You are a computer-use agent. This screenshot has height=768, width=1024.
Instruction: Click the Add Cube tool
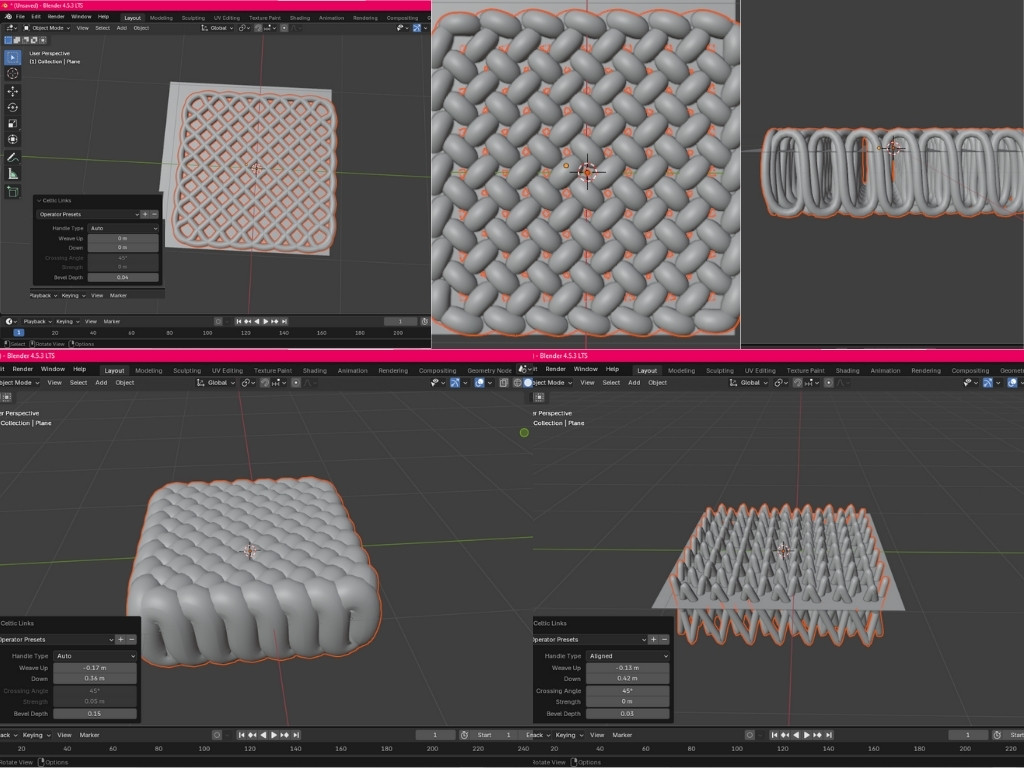coord(13,191)
